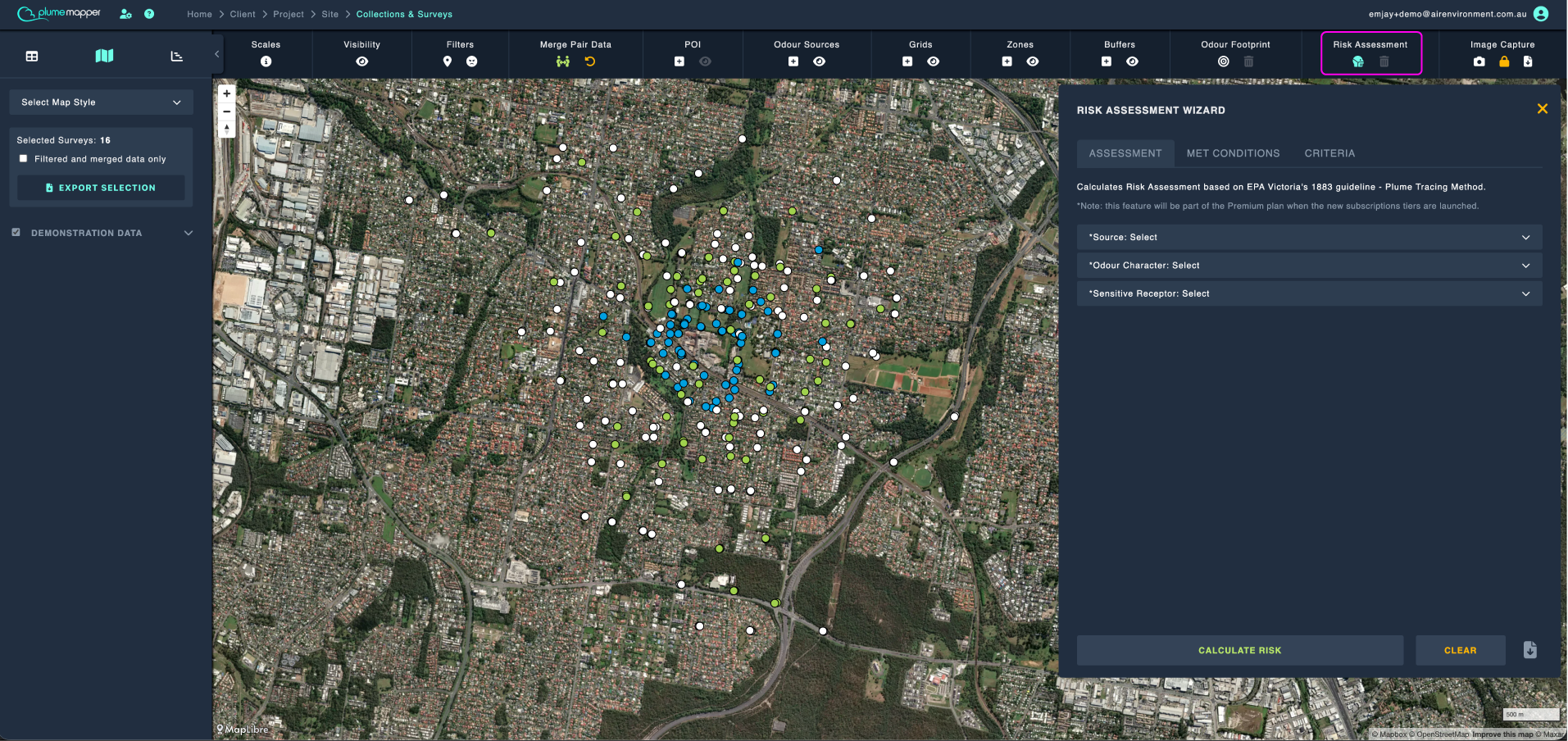The width and height of the screenshot is (1568, 741).
Task: Enable Filtered and merged data only checkbox
Action: click(23, 159)
